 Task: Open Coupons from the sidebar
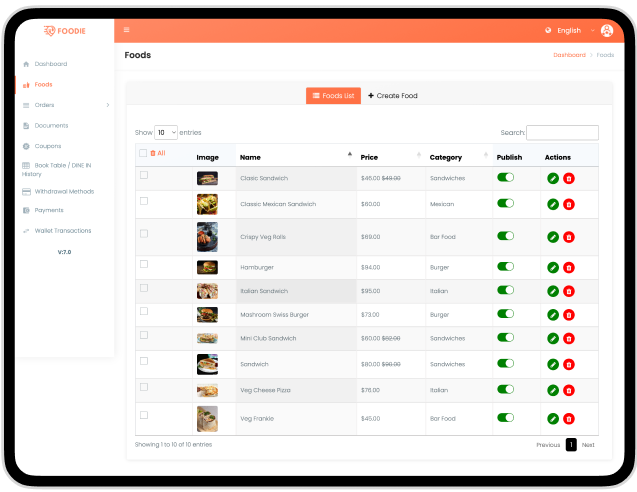(x=48, y=146)
